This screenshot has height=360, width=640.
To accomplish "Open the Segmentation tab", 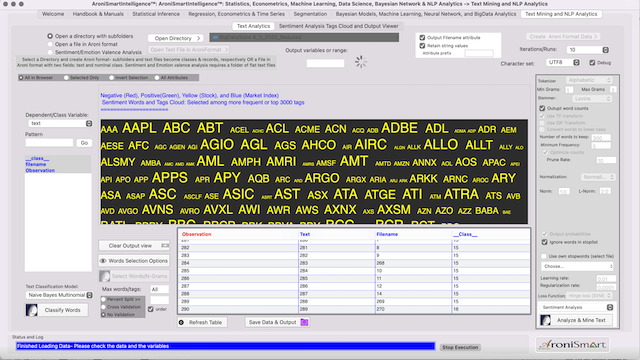I will (x=310, y=14).
